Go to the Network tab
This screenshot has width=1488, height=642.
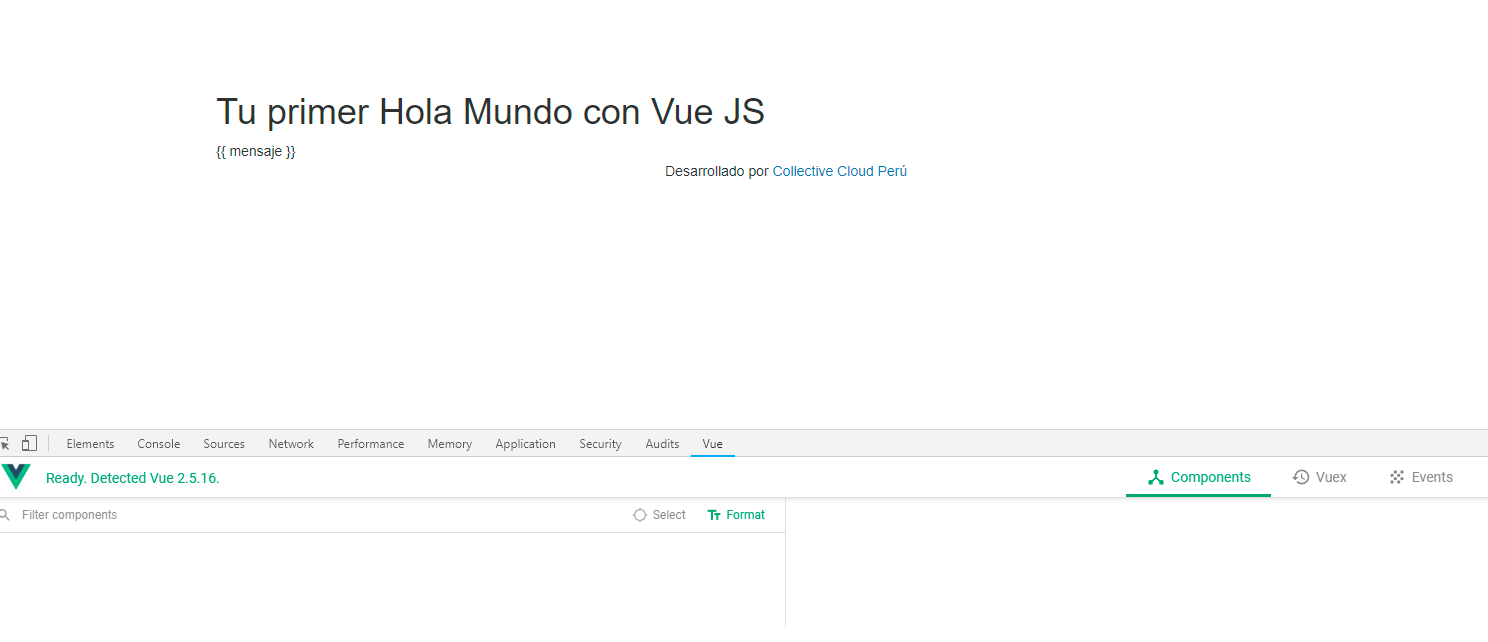[x=291, y=444]
